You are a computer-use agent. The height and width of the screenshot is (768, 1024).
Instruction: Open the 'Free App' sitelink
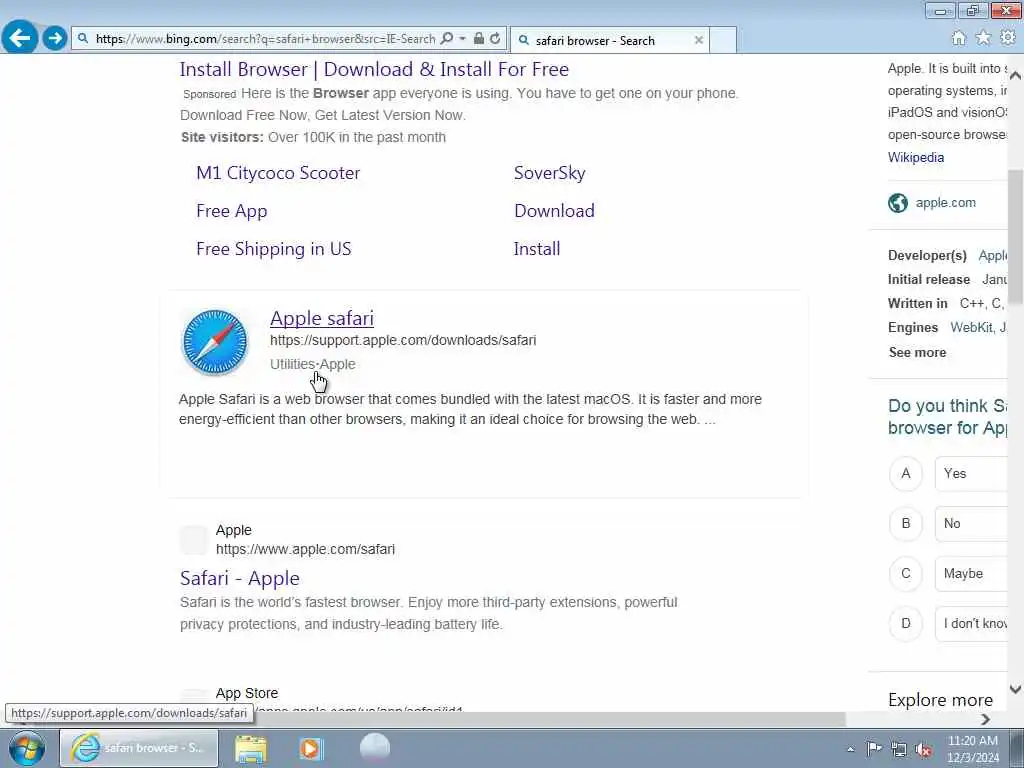232,211
